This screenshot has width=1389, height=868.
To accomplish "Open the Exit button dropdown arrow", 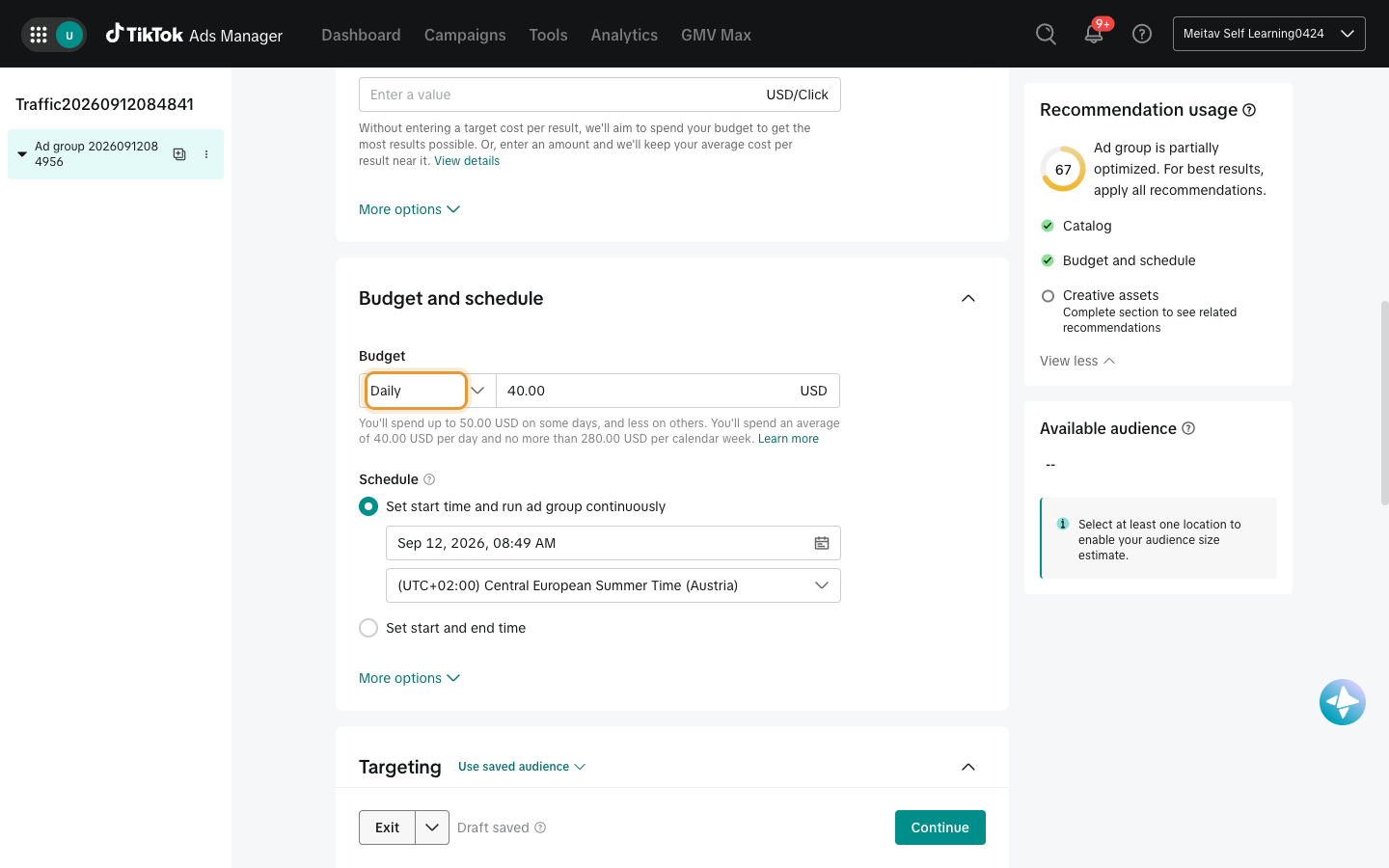I will pyautogui.click(x=432, y=827).
